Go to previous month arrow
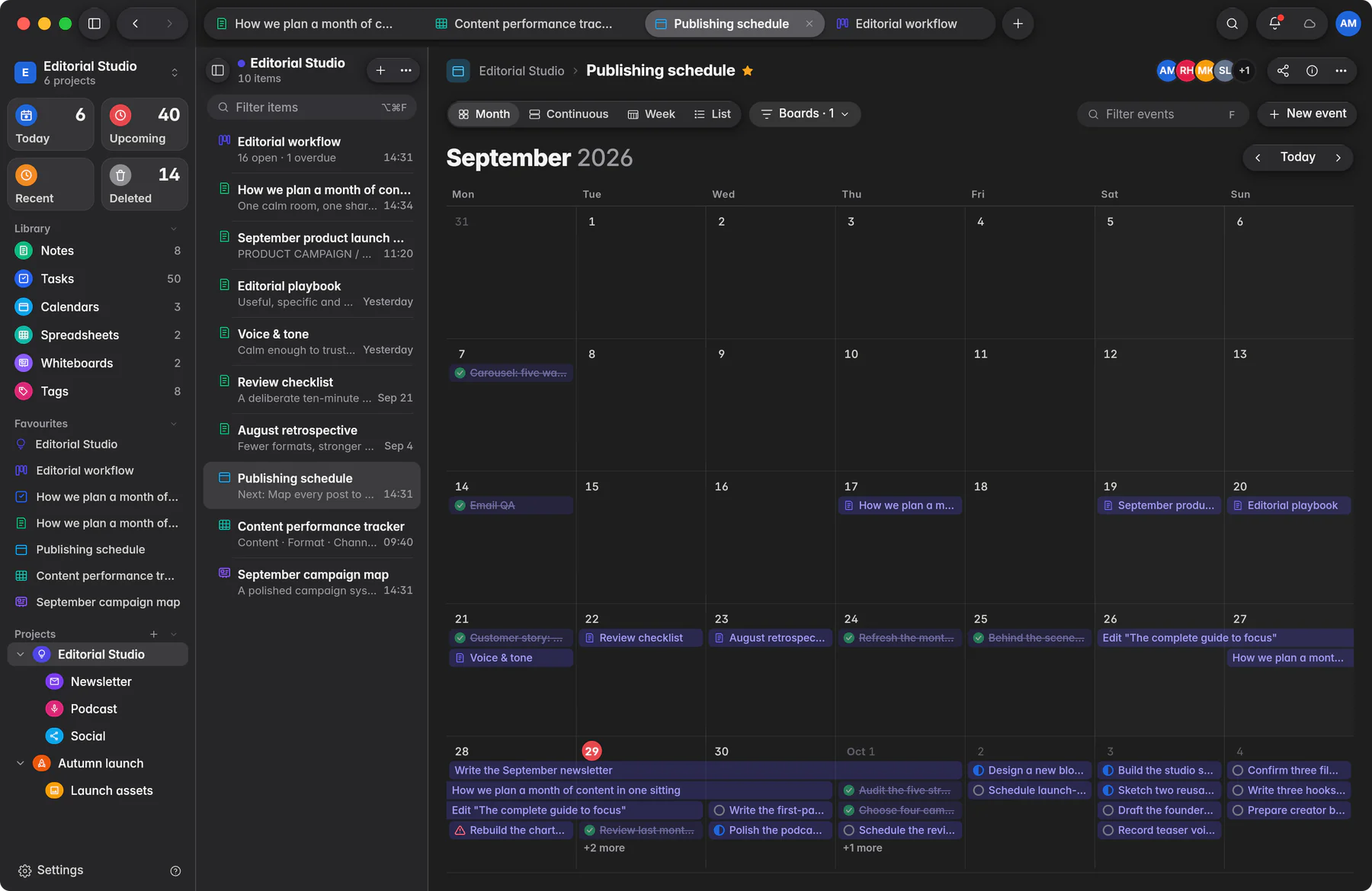 coord(1258,158)
